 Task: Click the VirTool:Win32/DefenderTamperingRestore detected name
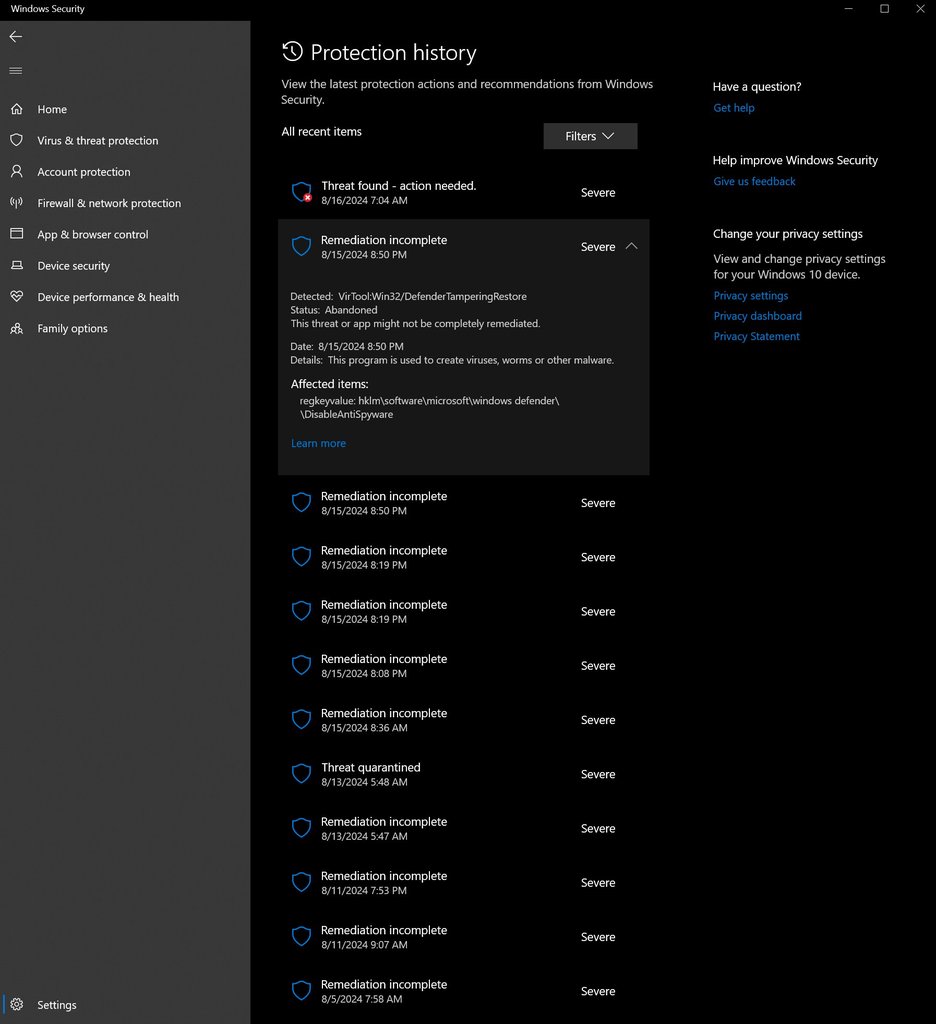coord(432,296)
